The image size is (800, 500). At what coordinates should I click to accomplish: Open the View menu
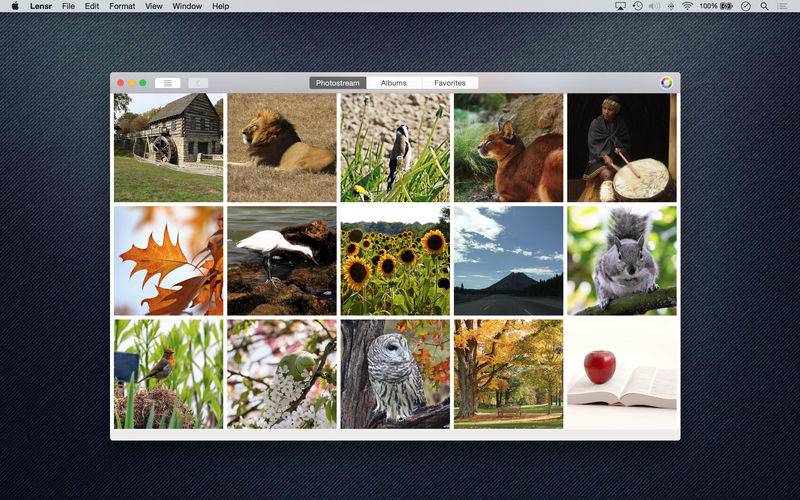click(154, 6)
